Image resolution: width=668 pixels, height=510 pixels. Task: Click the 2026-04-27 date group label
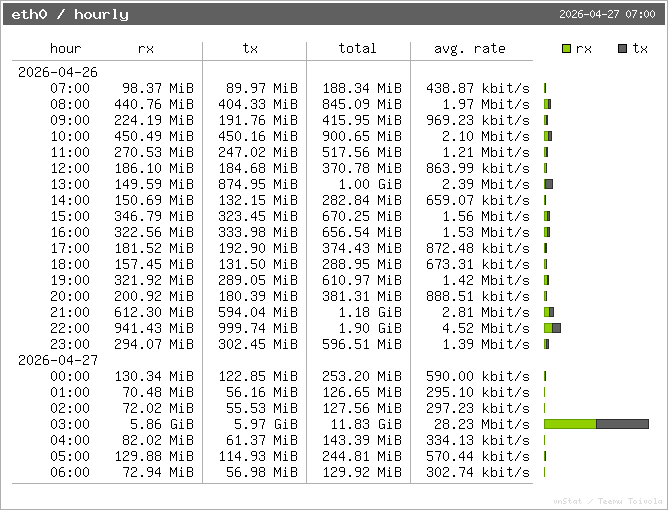[57, 360]
